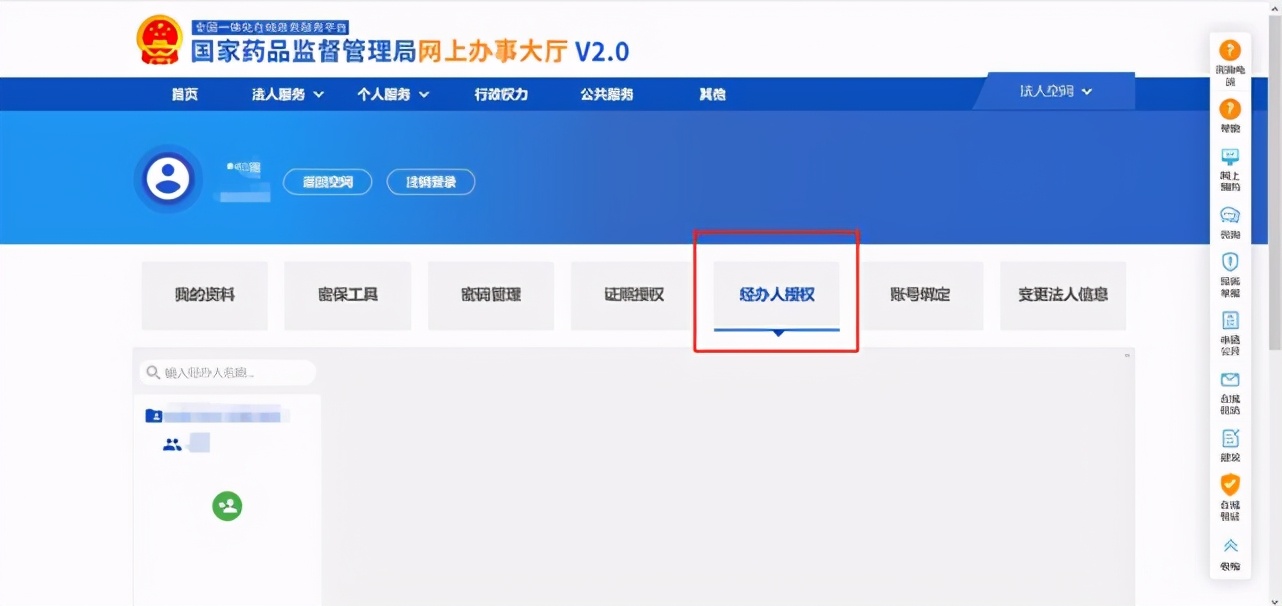Click the envelope mail icon in right sidebar
This screenshot has width=1282, height=606.
[1230, 380]
